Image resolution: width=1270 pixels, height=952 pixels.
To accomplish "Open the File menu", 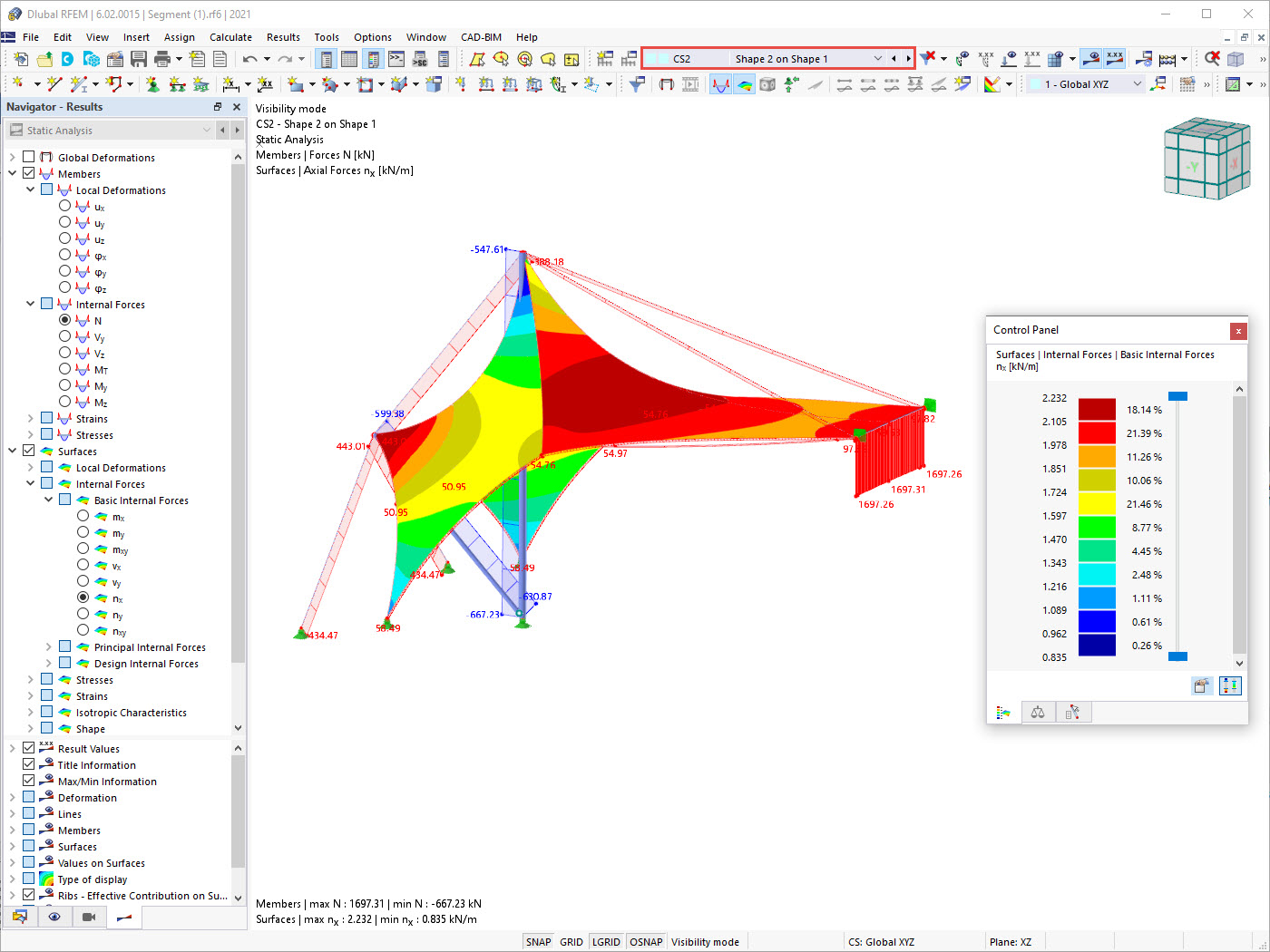I will [x=31, y=37].
